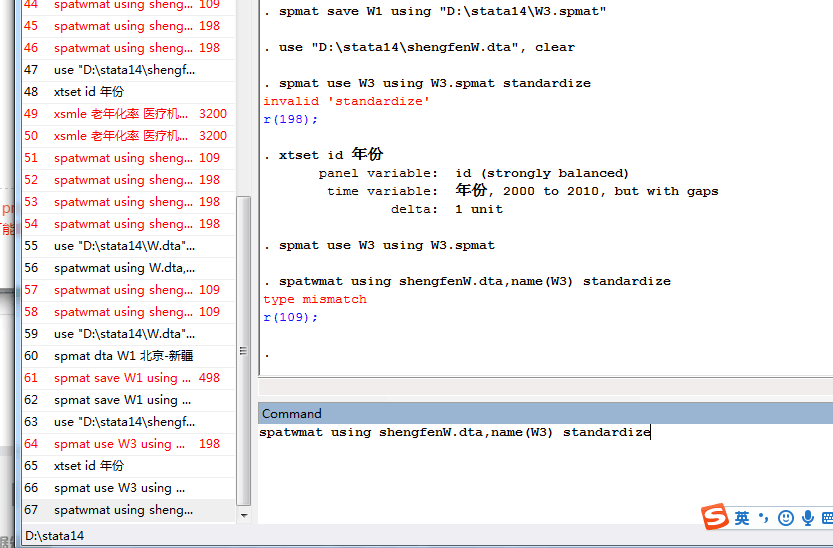Click the r(198); error code link in Results

290,119
